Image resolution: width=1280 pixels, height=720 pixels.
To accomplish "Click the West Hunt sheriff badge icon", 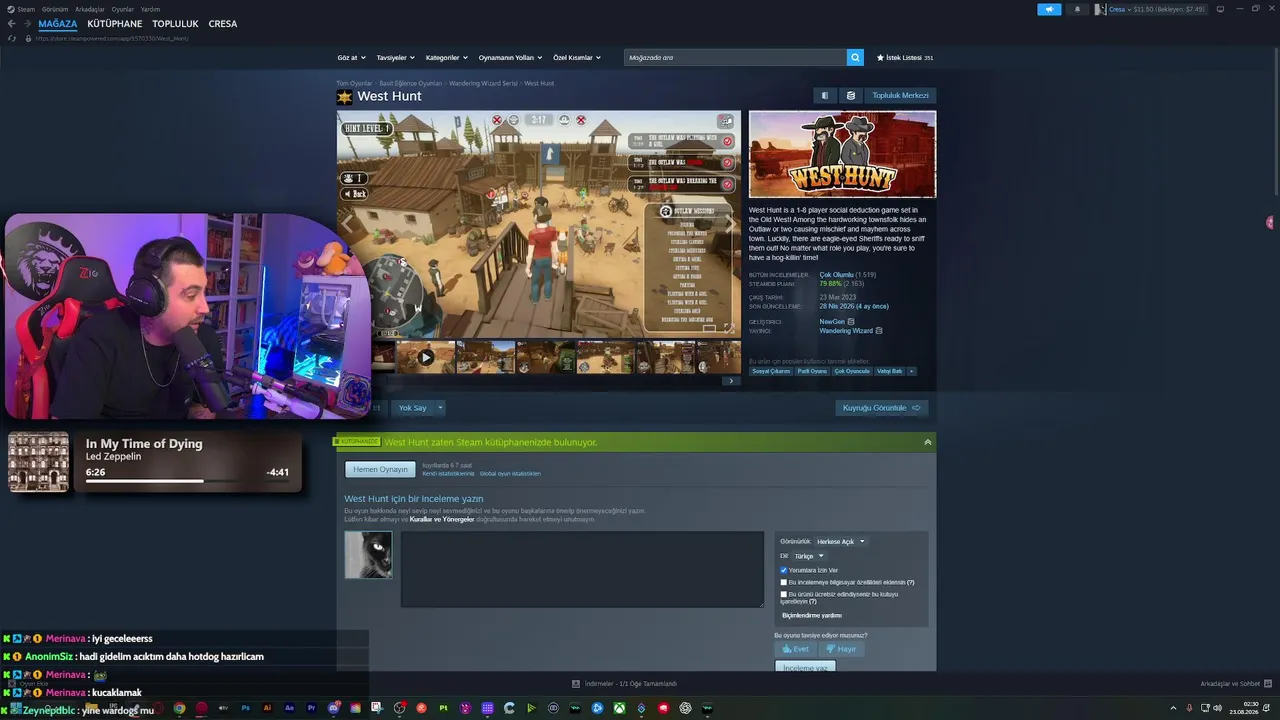I will coord(344,97).
